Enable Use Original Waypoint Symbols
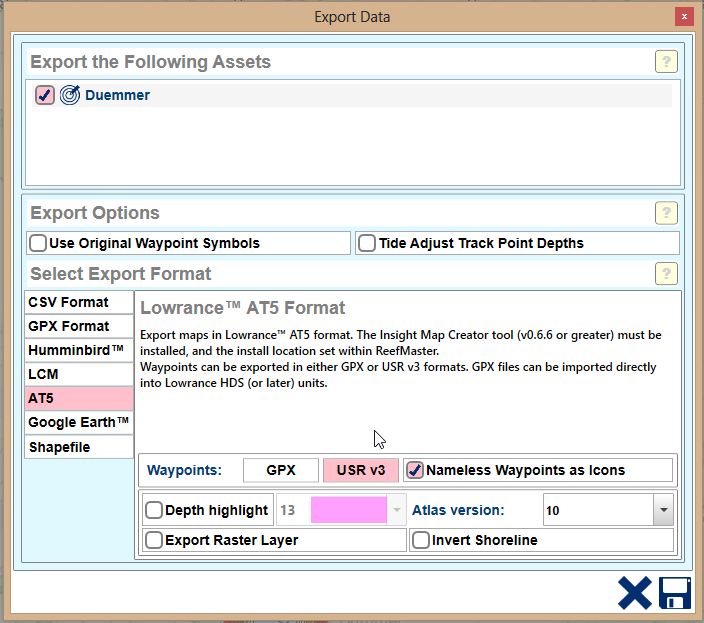The image size is (704, 623). click(x=38, y=243)
